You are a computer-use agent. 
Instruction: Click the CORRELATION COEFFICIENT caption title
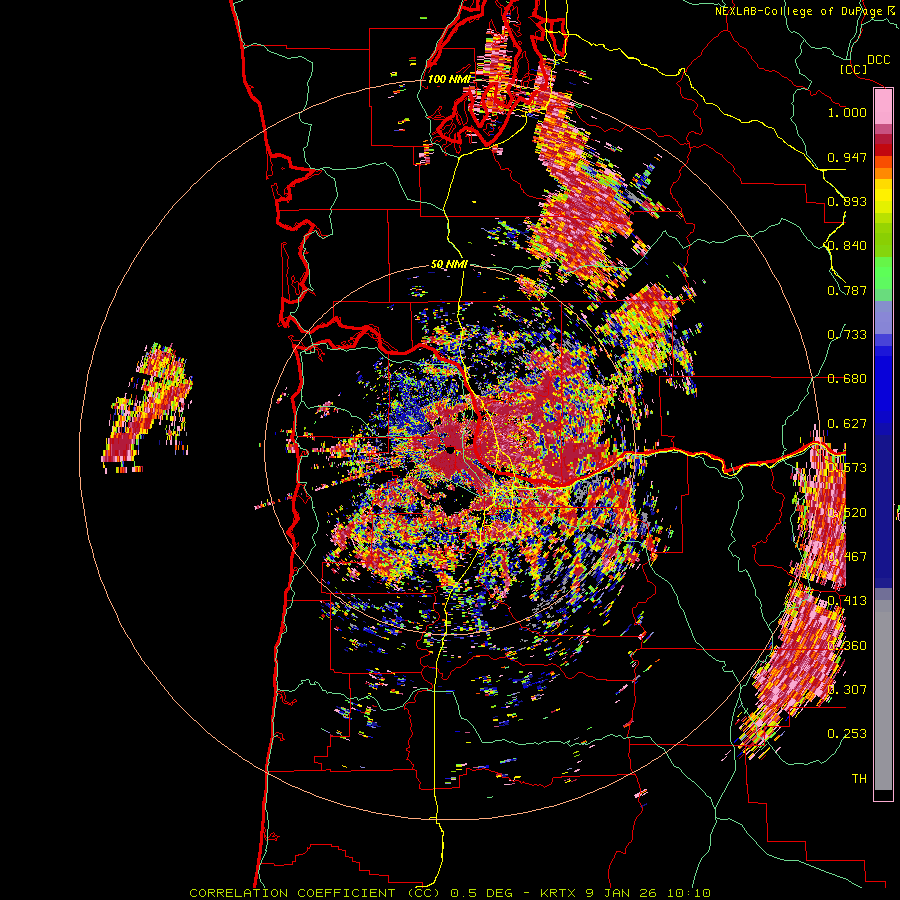pos(292,893)
